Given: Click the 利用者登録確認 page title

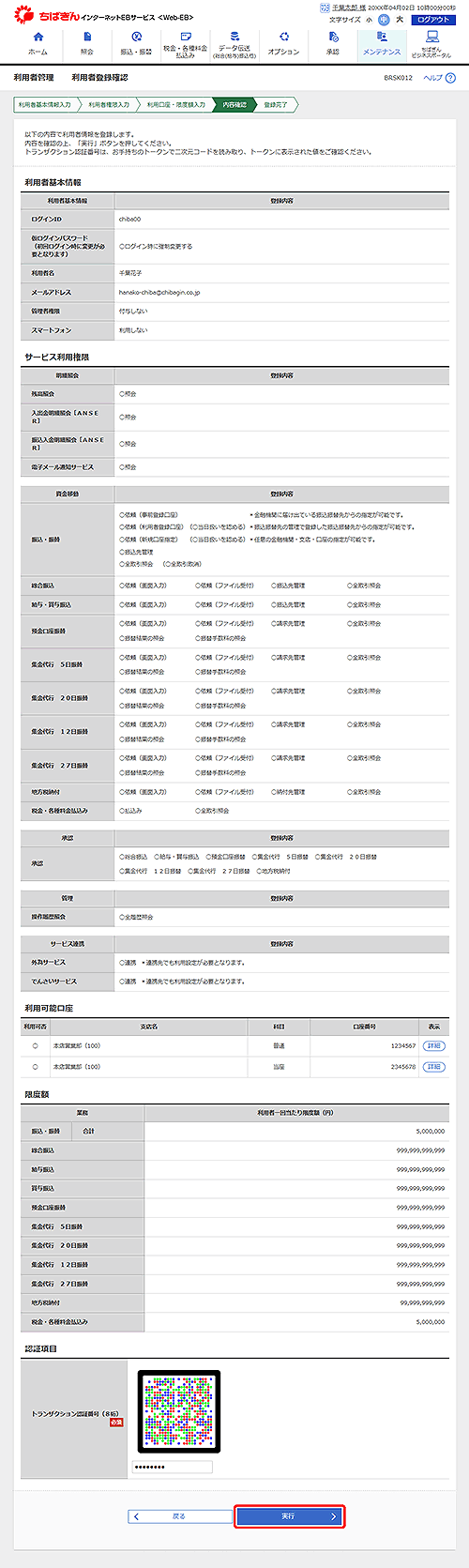Looking at the screenshot, I should click(99, 78).
